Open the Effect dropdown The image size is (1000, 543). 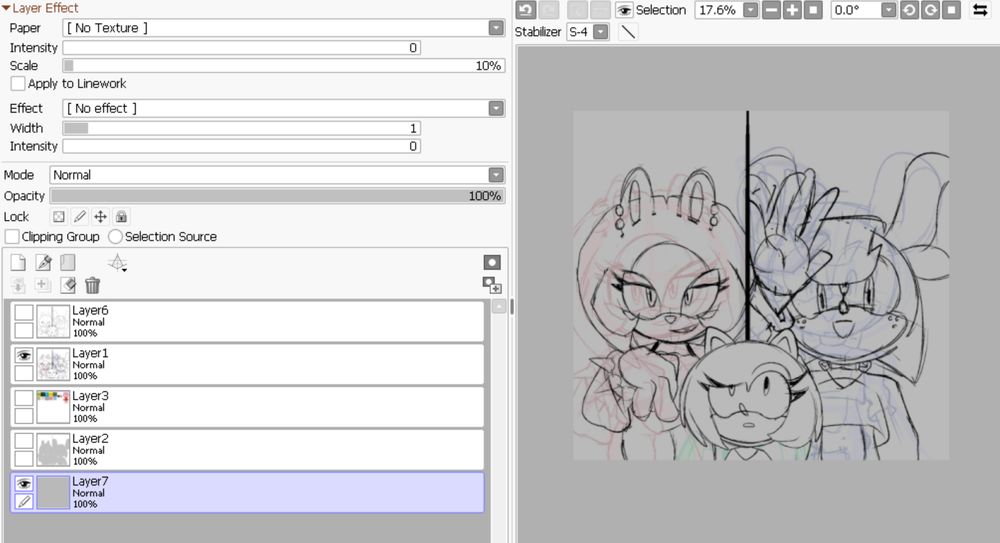[496, 108]
